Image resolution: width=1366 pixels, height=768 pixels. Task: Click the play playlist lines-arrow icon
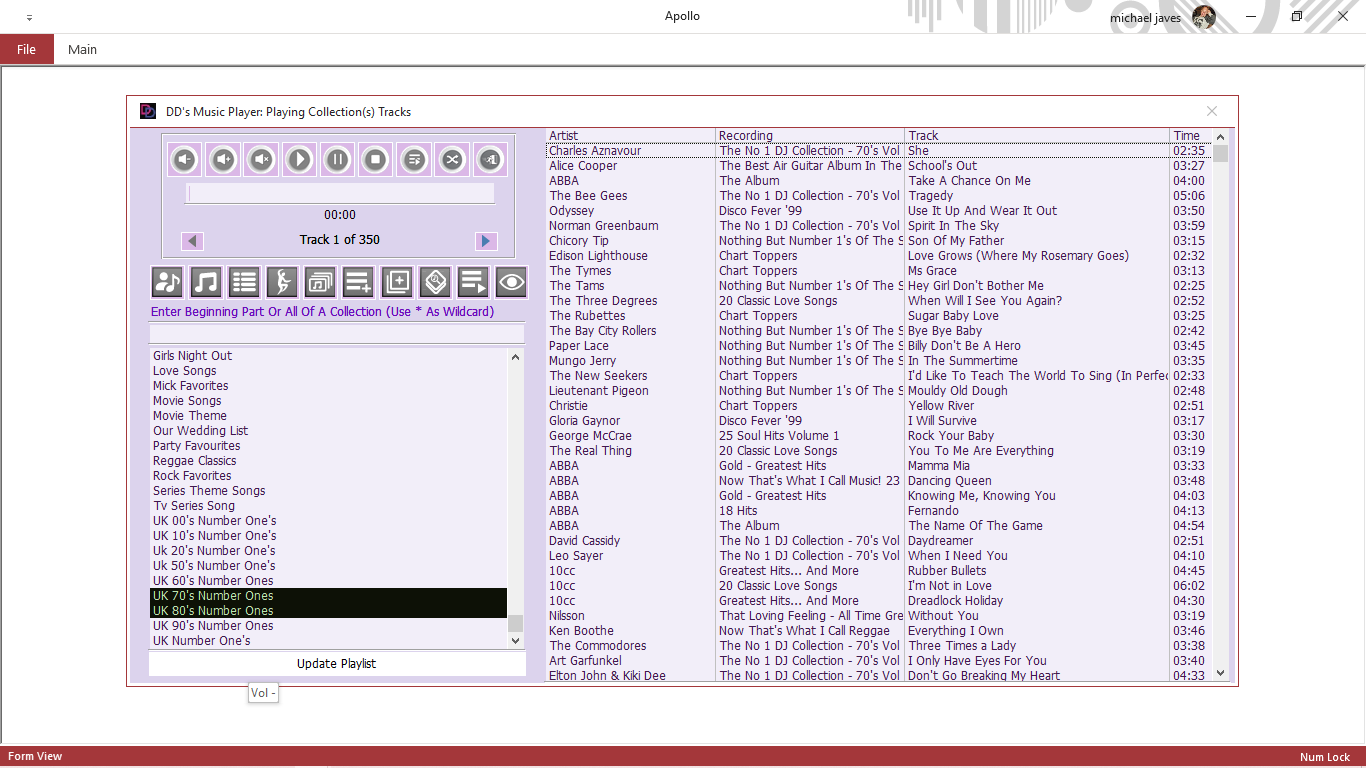click(473, 283)
